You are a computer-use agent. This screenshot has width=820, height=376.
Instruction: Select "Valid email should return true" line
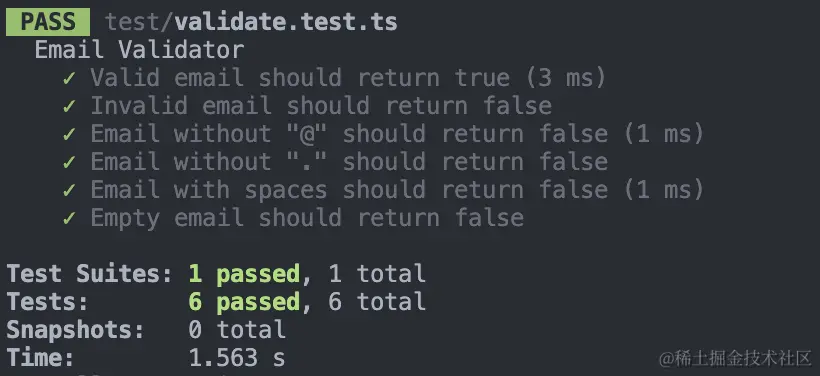pos(300,78)
